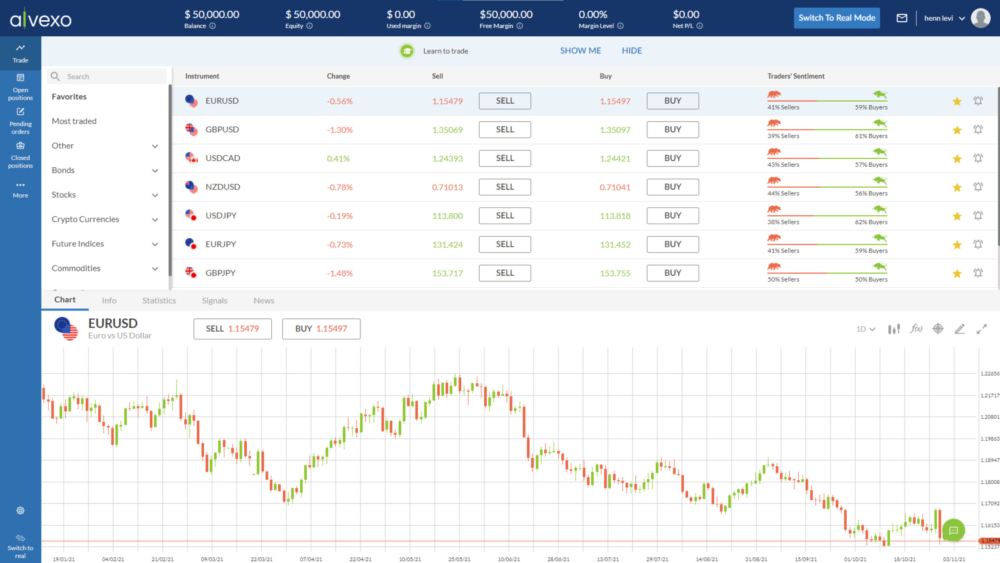This screenshot has height=563, width=1000.
Task: Switch to the Signals tab
Action: 214,300
